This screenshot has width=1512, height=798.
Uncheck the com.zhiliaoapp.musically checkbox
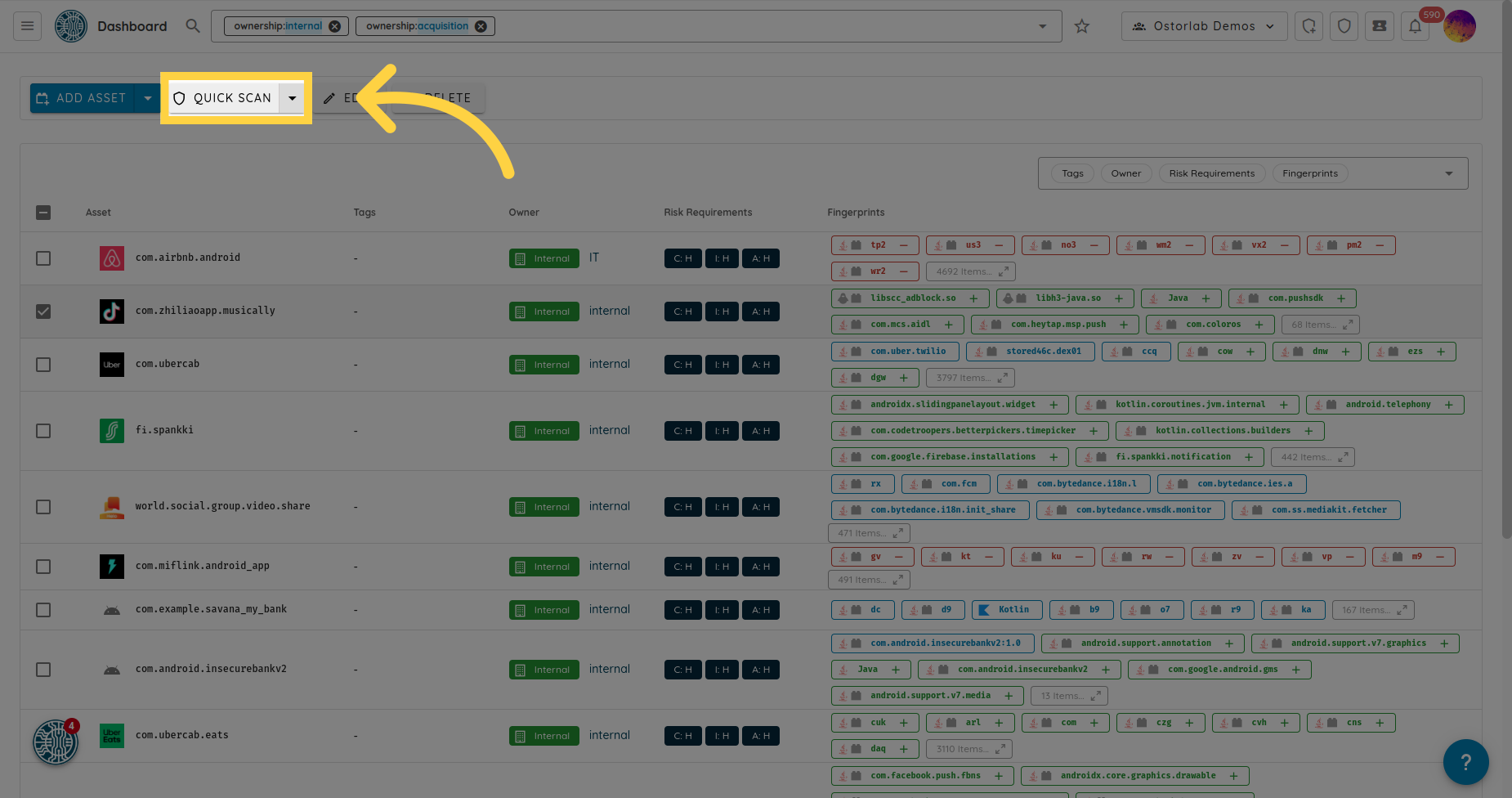tap(43, 312)
